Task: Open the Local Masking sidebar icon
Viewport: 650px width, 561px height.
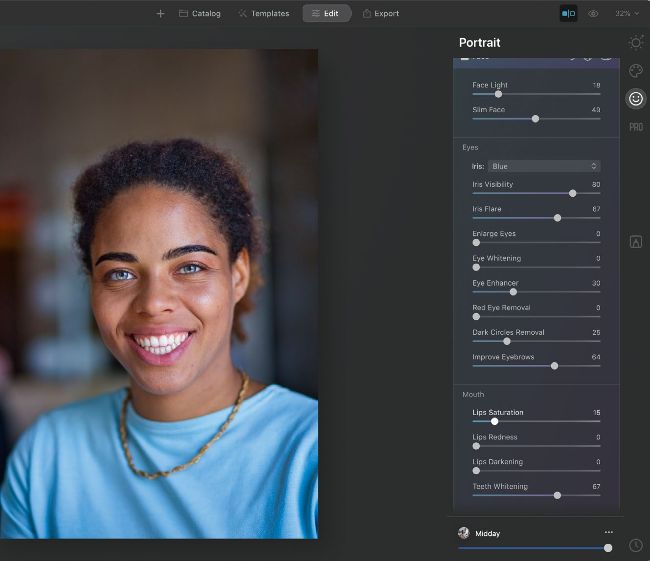Action: click(636, 241)
